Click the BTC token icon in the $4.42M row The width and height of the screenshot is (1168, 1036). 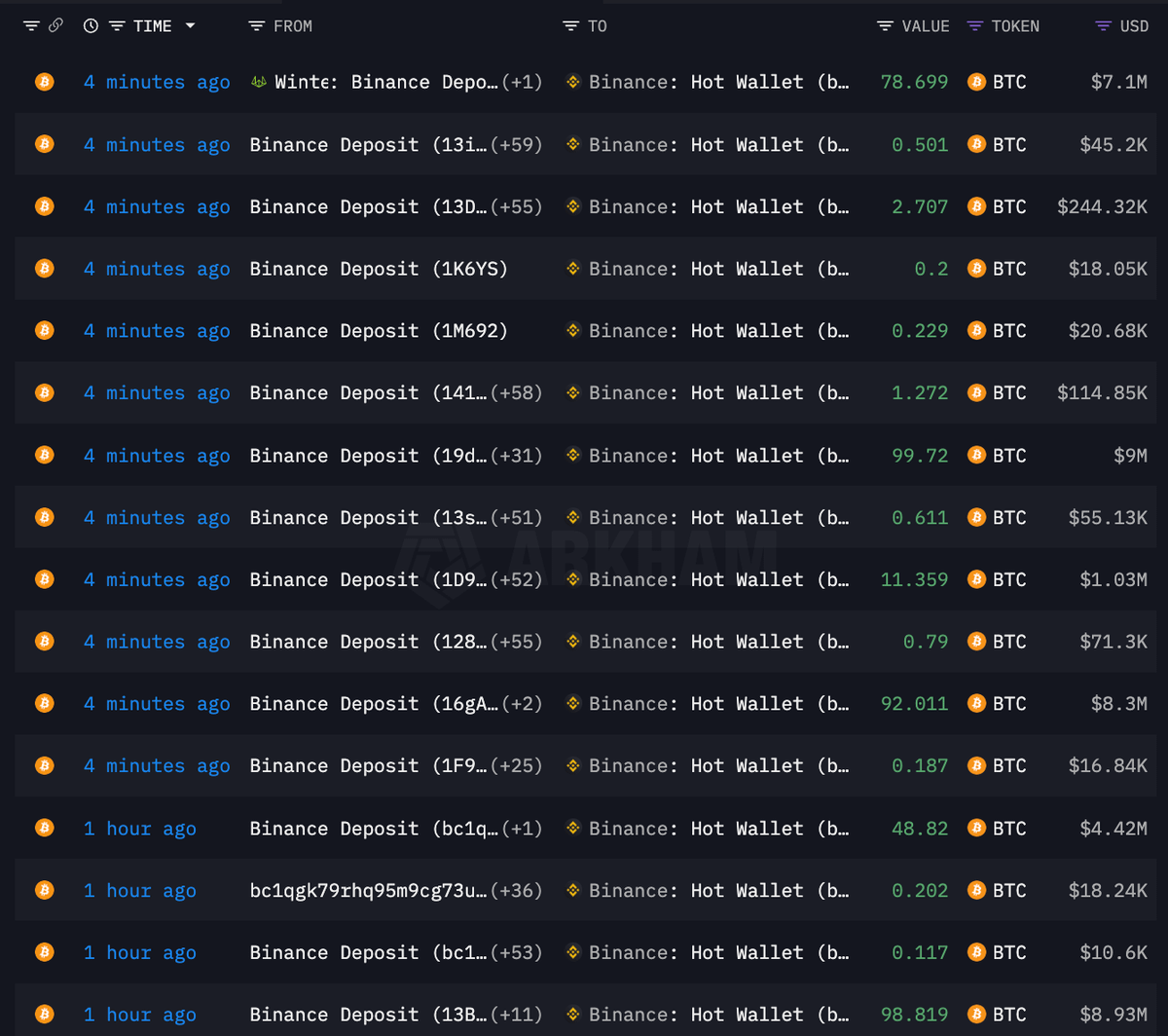pyautogui.click(x=976, y=829)
